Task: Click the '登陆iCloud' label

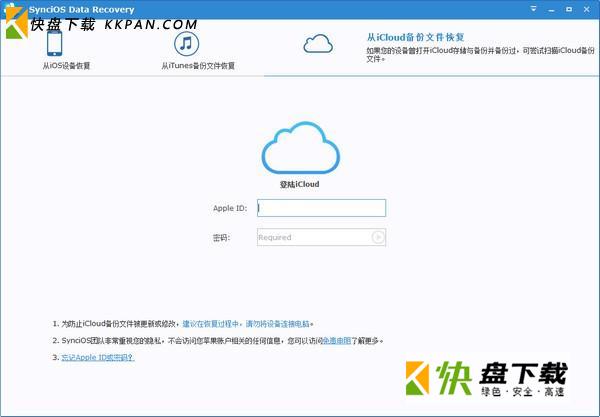Action: pyautogui.click(x=300, y=184)
